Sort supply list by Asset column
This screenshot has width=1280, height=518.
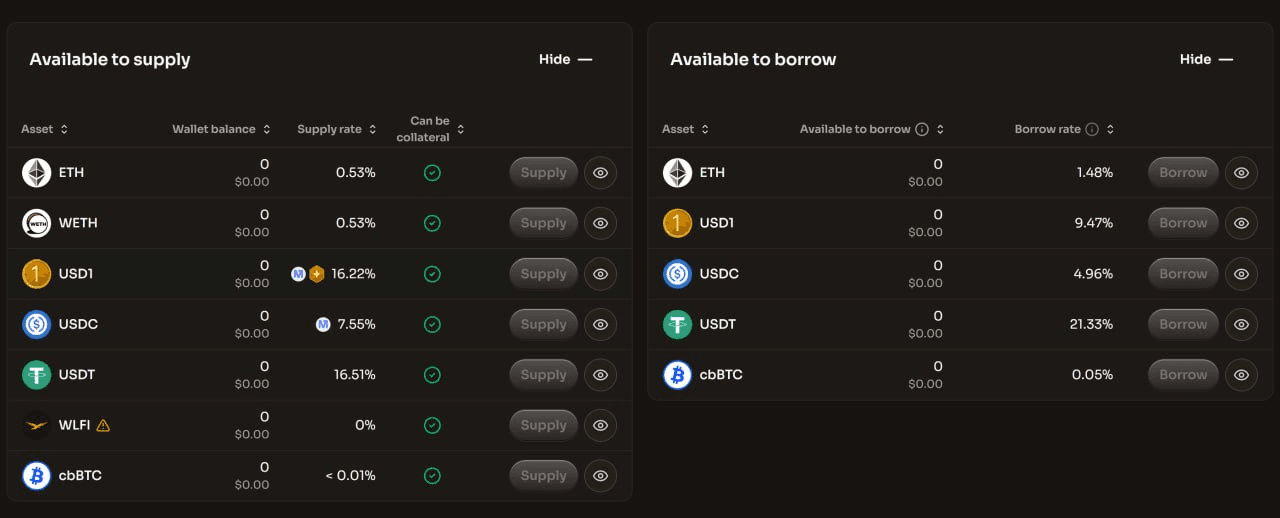pyautogui.click(x=45, y=129)
